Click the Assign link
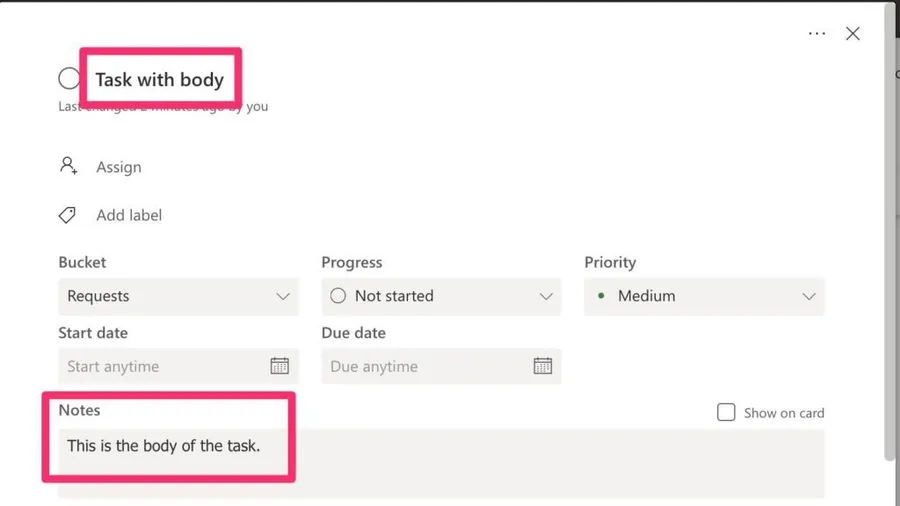This screenshot has width=900, height=506. (119, 167)
